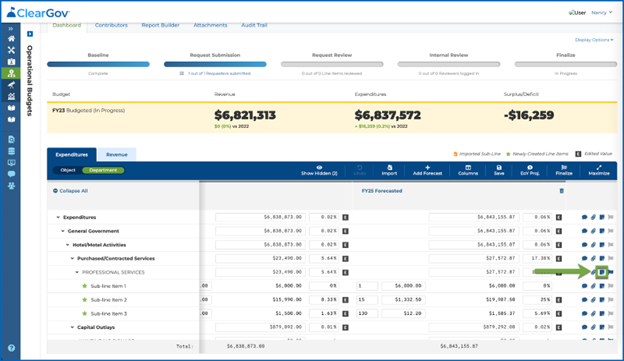Click the percent field showing 17.38%
Viewport: 624px width, 361px height.
tap(538, 258)
